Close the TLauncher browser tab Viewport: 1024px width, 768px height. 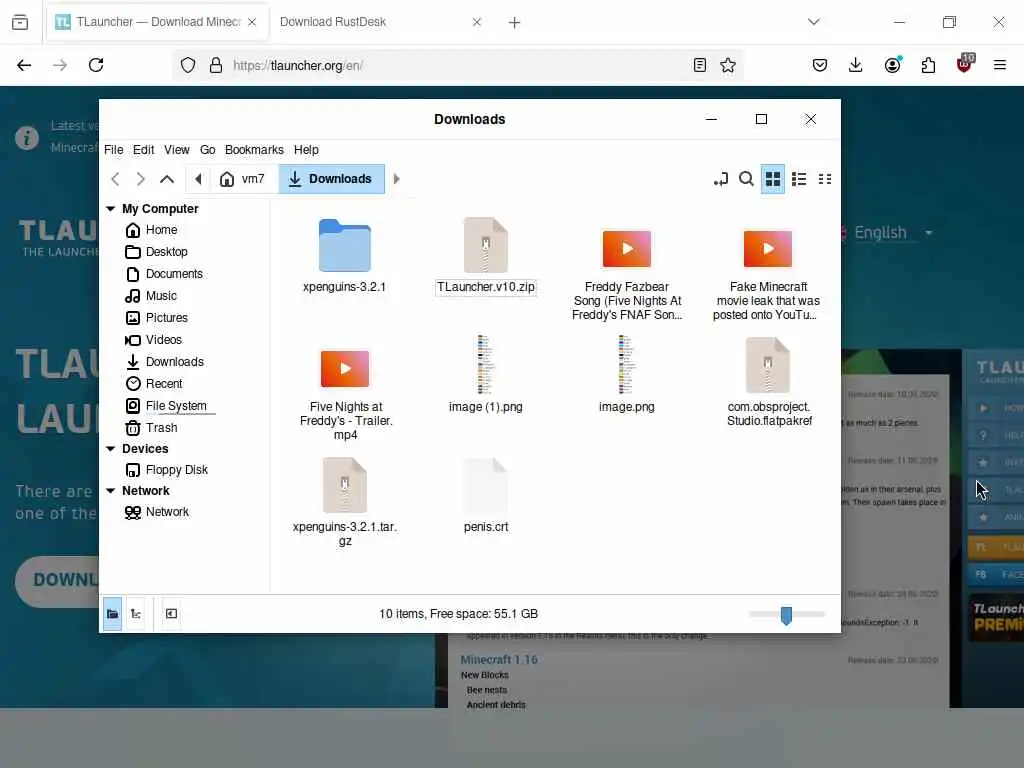tap(252, 22)
